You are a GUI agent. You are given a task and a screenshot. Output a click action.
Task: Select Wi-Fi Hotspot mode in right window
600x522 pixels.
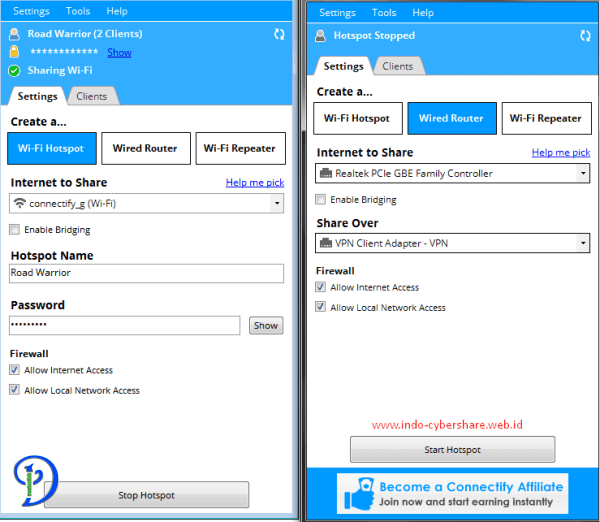(x=358, y=118)
